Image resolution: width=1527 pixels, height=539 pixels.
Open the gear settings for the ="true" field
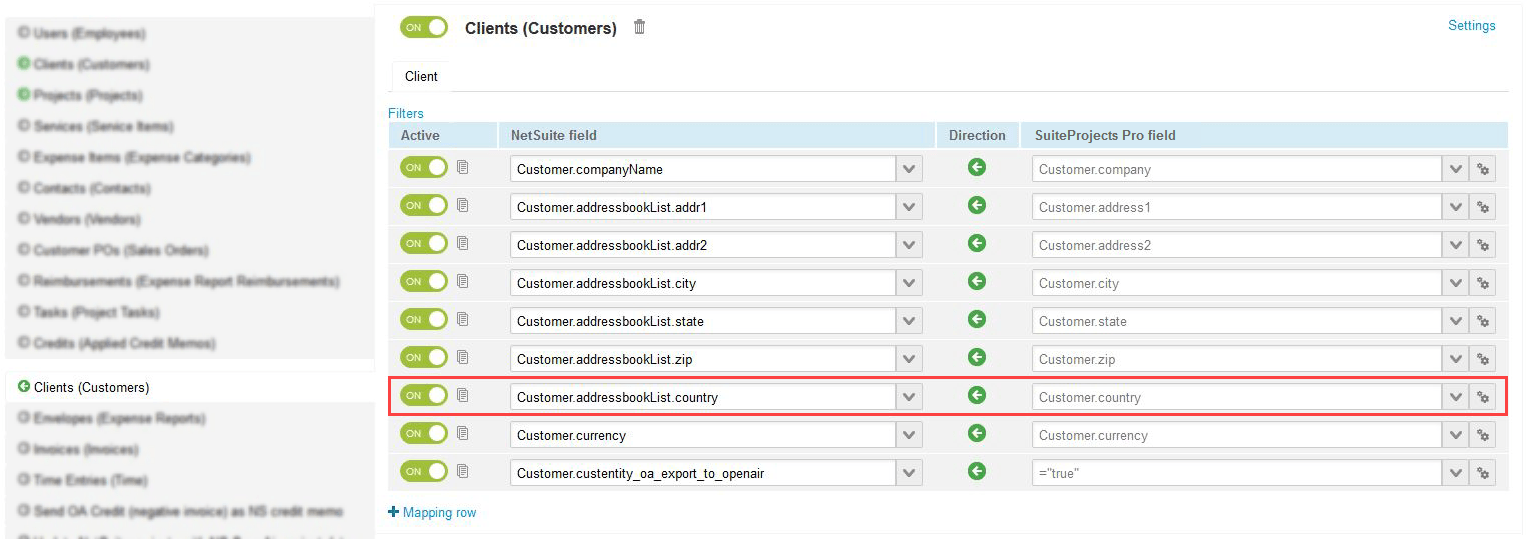click(x=1483, y=473)
